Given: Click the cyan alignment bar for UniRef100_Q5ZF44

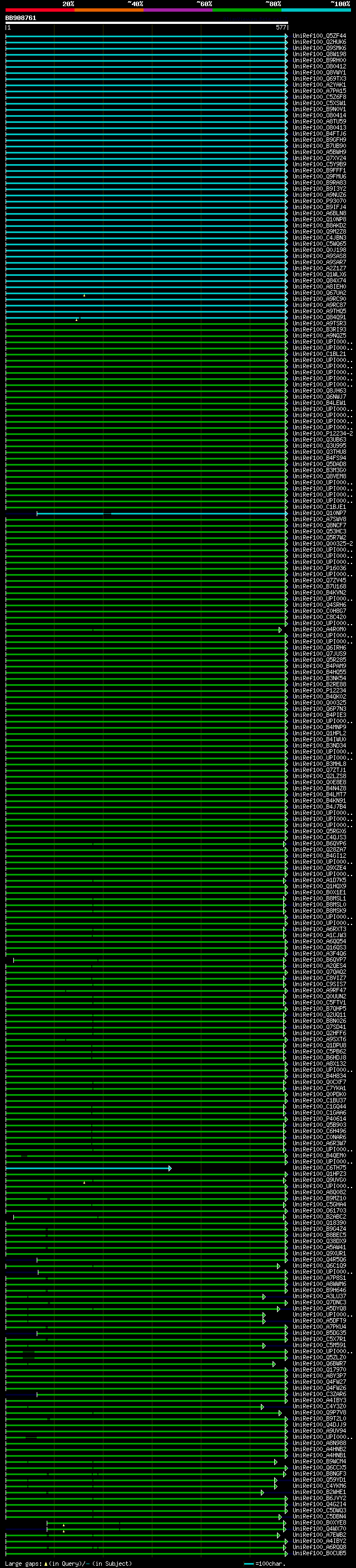Looking at the screenshot, I should tap(147, 37).
